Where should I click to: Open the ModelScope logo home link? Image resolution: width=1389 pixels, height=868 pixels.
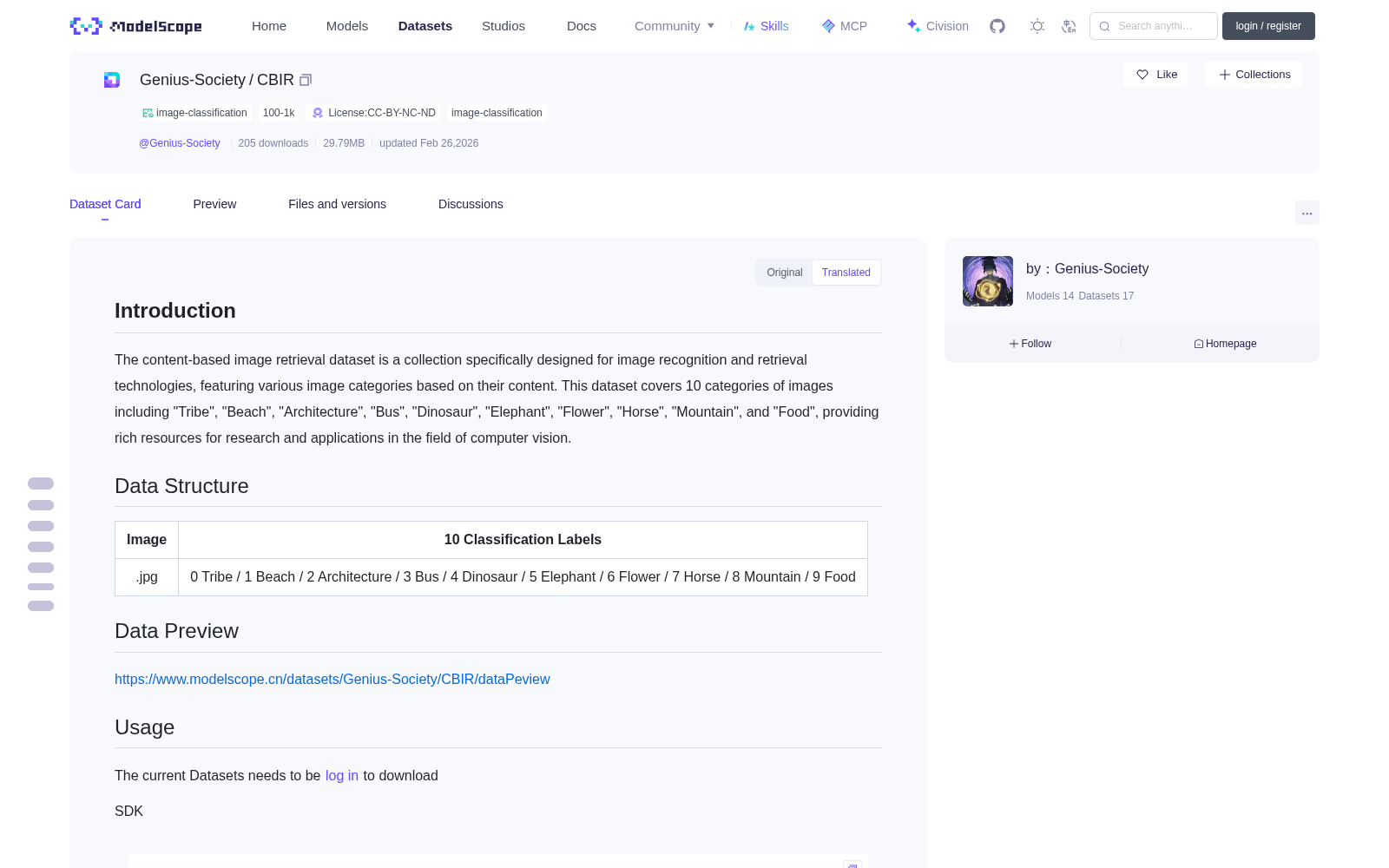point(136,26)
